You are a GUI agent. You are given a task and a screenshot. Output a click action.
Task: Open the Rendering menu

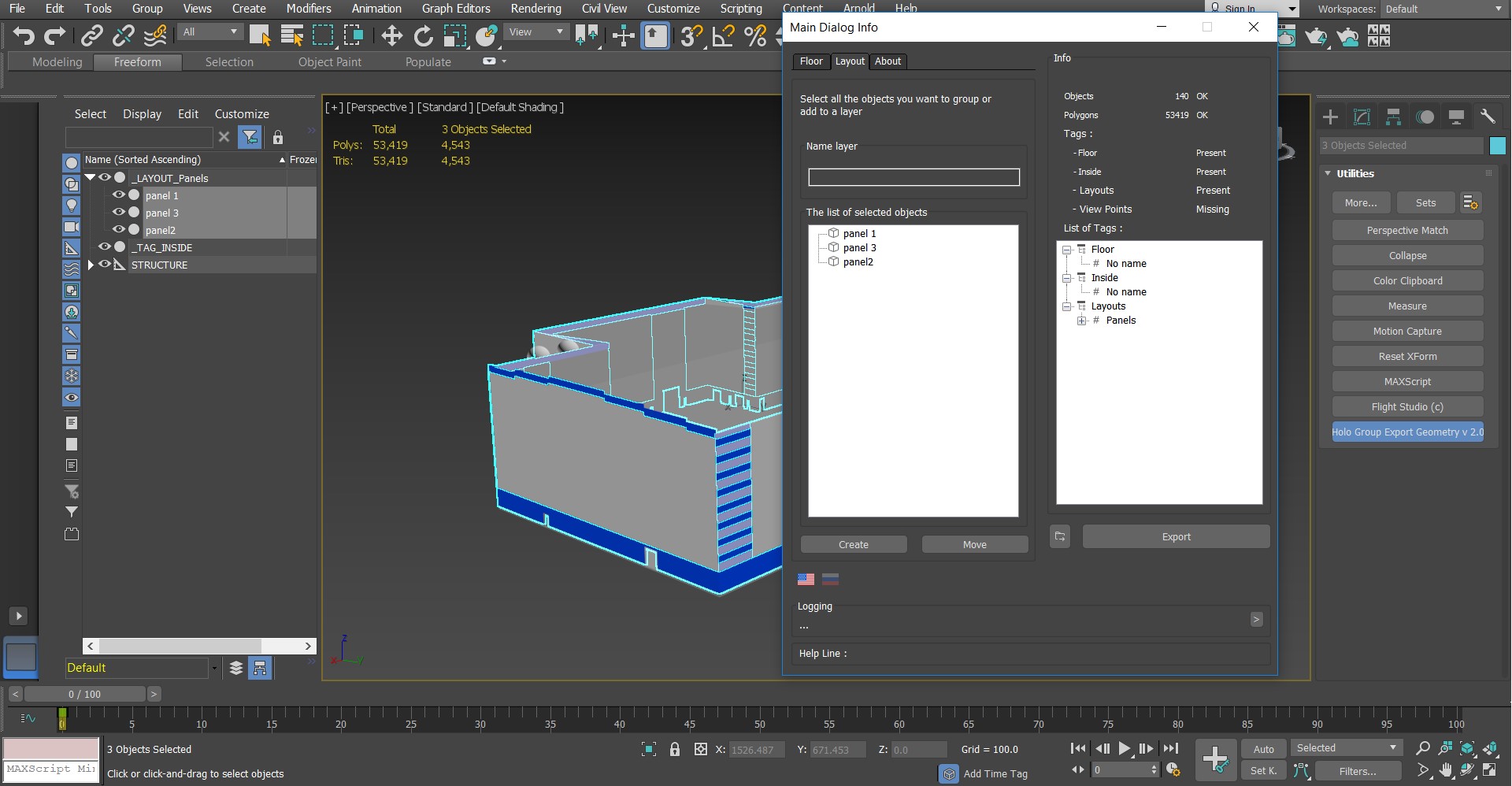pyautogui.click(x=535, y=9)
